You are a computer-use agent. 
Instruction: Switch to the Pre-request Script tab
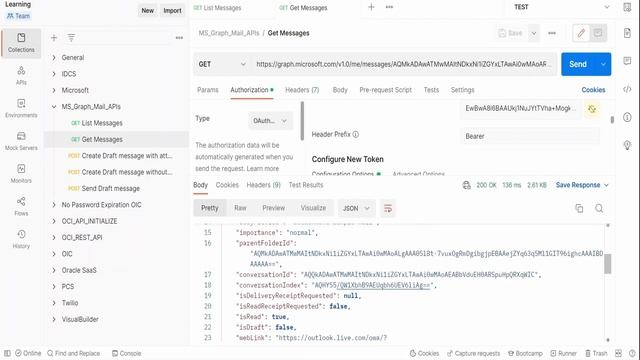[x=385, y=90]
